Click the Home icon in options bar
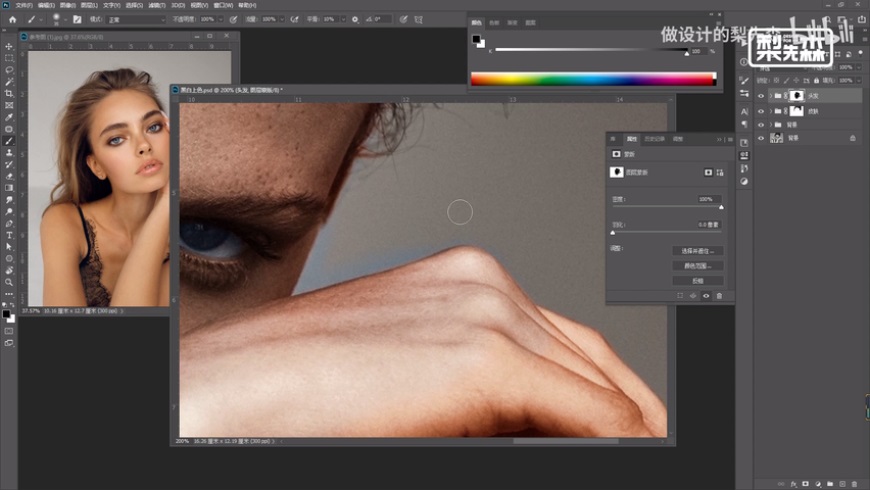The width and height of the screenshot is (870, 490). tap(12, 19)
